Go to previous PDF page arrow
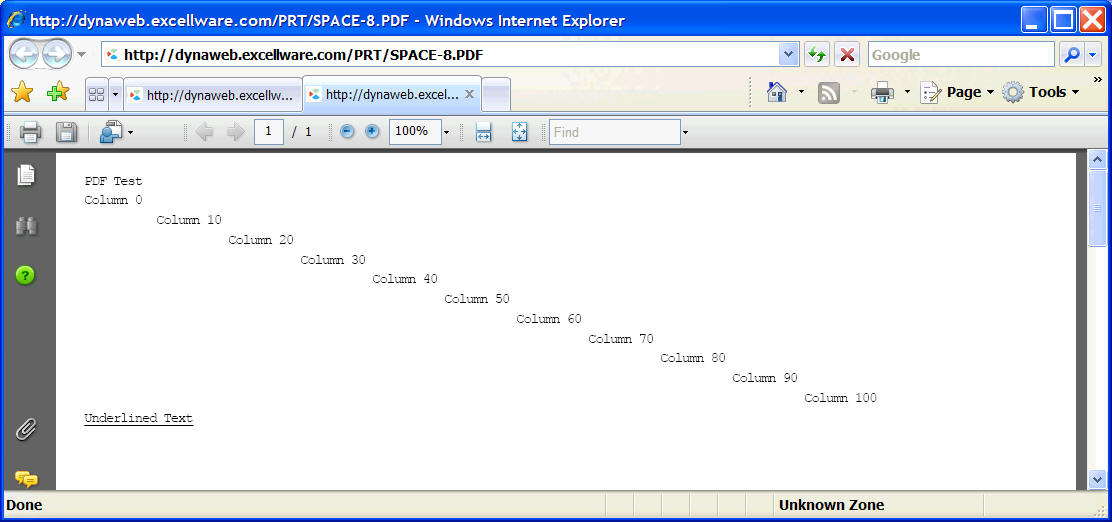1112x522 pixels. (204, 132)
